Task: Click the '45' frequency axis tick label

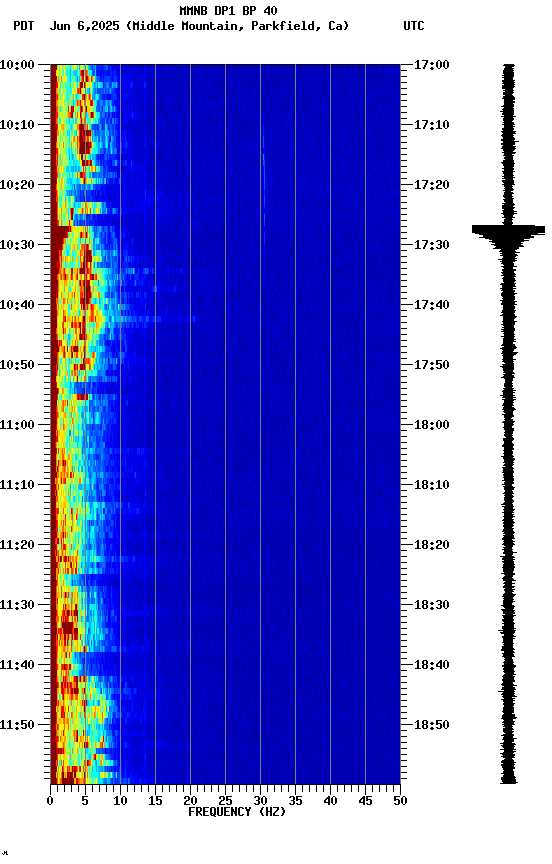Action: [x=365, y=801]
